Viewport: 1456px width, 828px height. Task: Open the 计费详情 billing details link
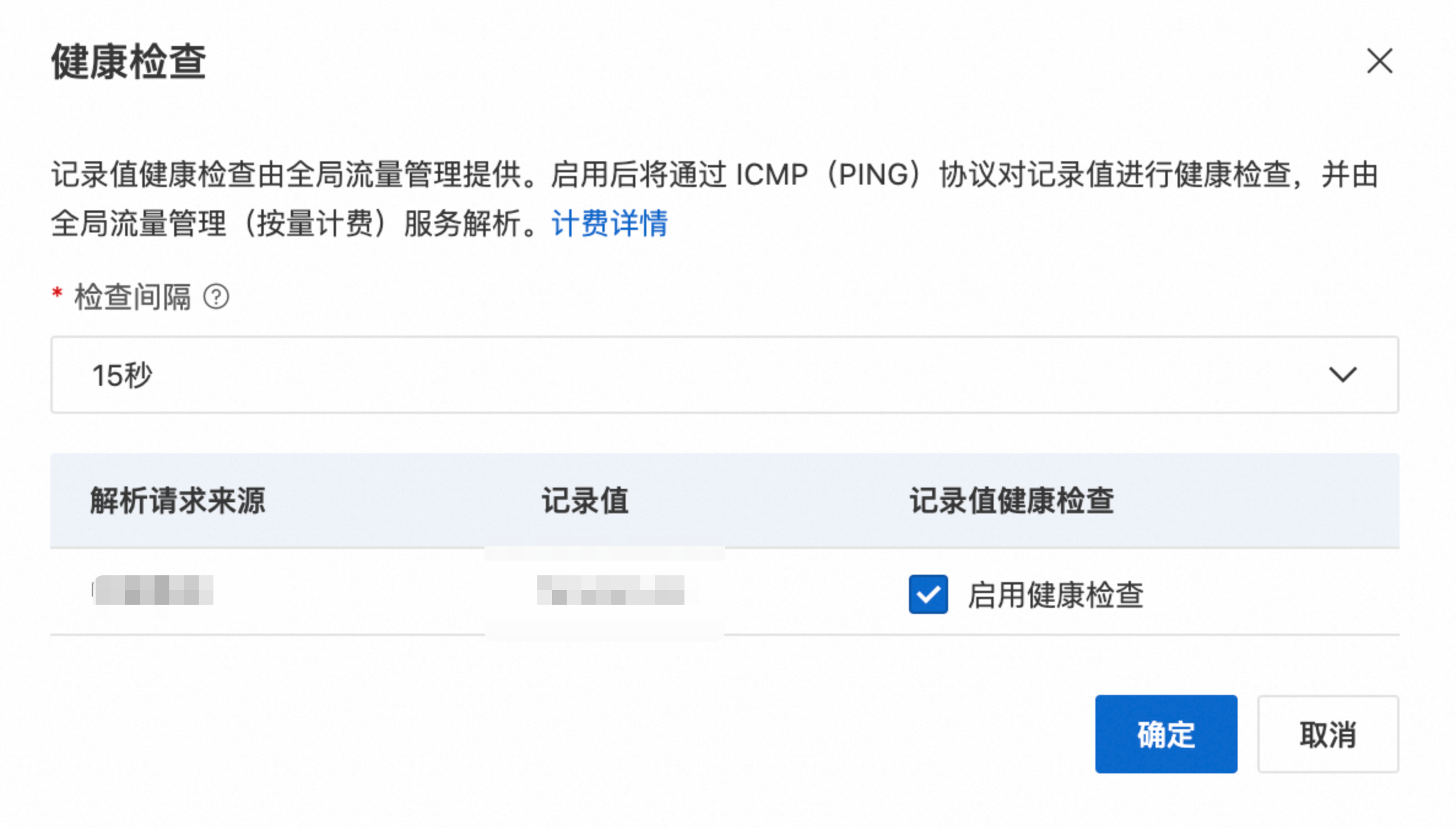click(609, 223)
